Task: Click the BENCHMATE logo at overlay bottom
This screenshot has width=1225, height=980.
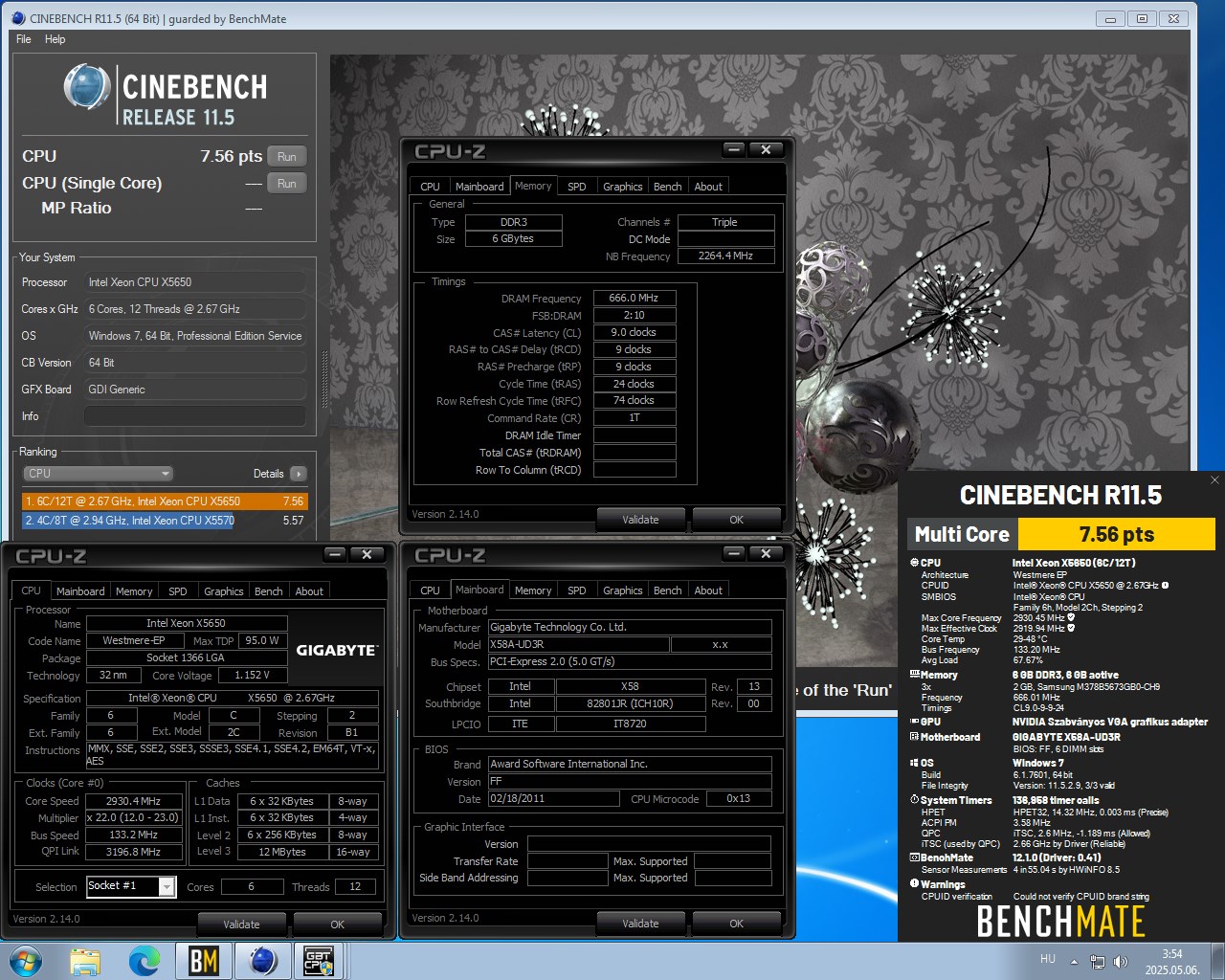Action: 1060,922
